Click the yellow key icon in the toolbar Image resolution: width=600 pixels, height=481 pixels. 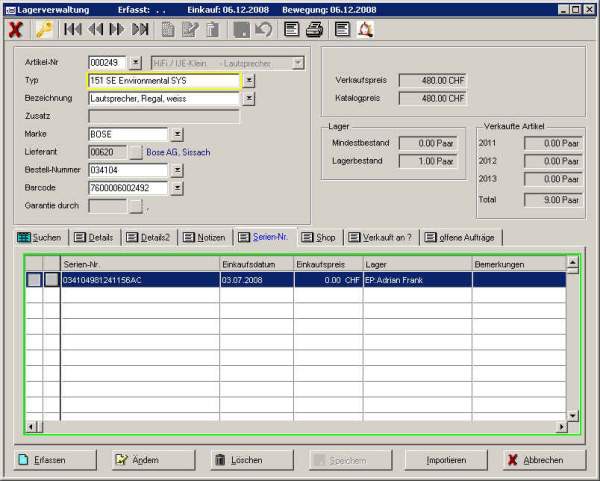click(43, 29)
